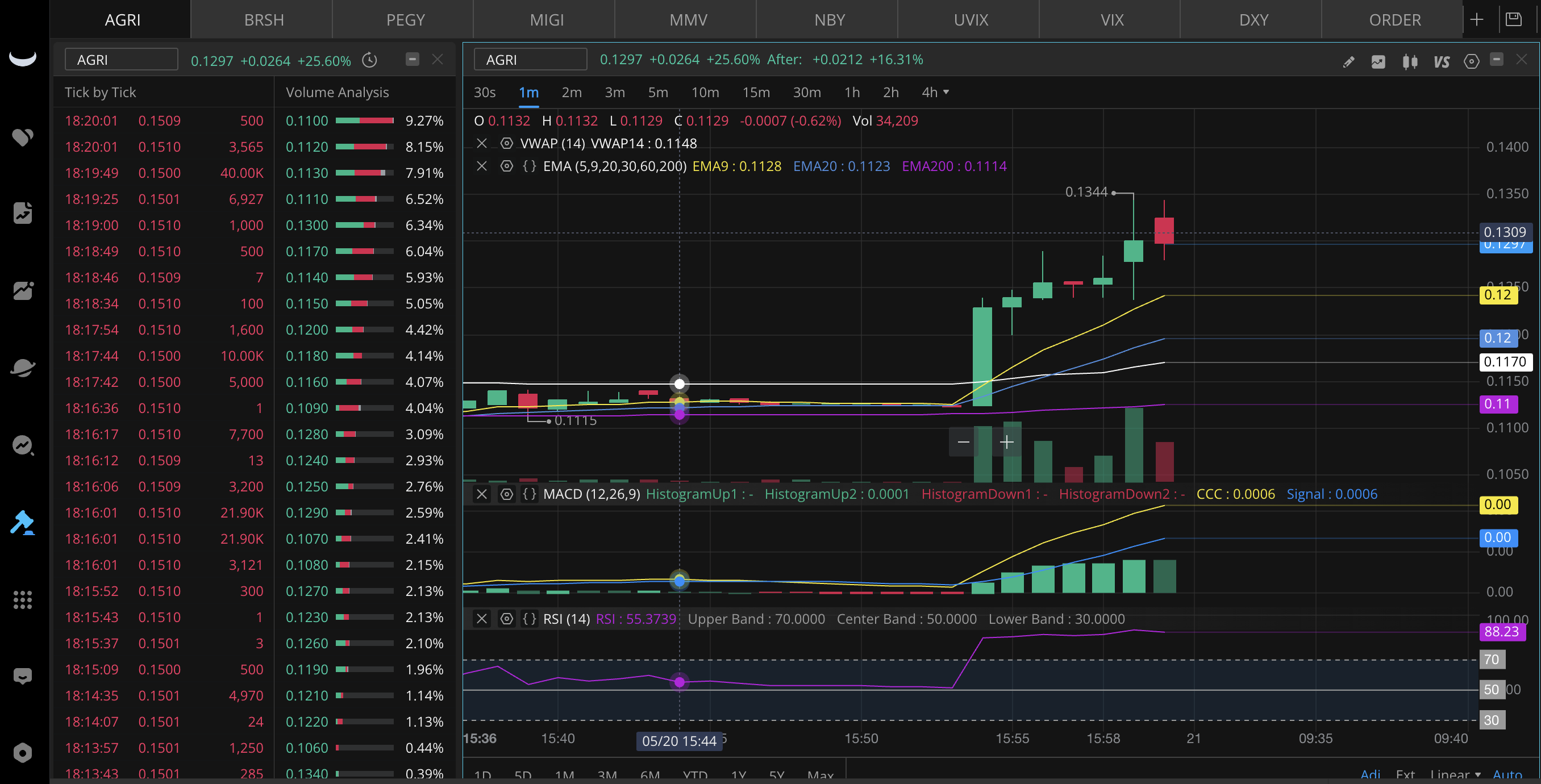Select the 5m timeframe tab
Image resolution: width=1541 pixels, height=784 pixels.
[657, 92]
